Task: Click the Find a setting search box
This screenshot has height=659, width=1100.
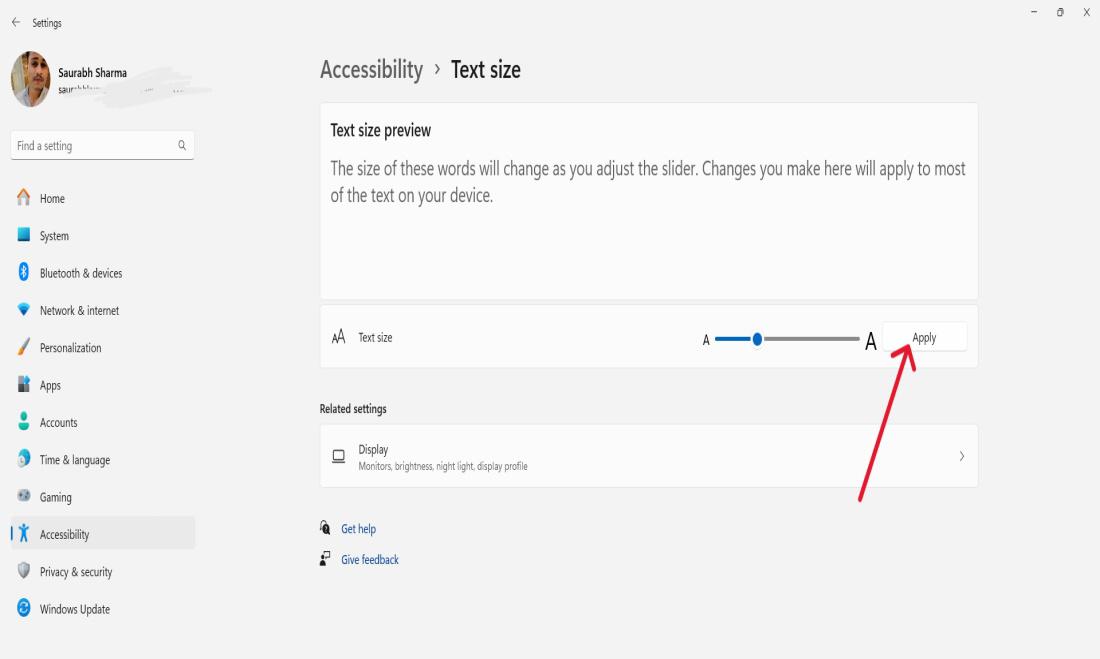Action: pyautogui.click(x=95, y=146)
